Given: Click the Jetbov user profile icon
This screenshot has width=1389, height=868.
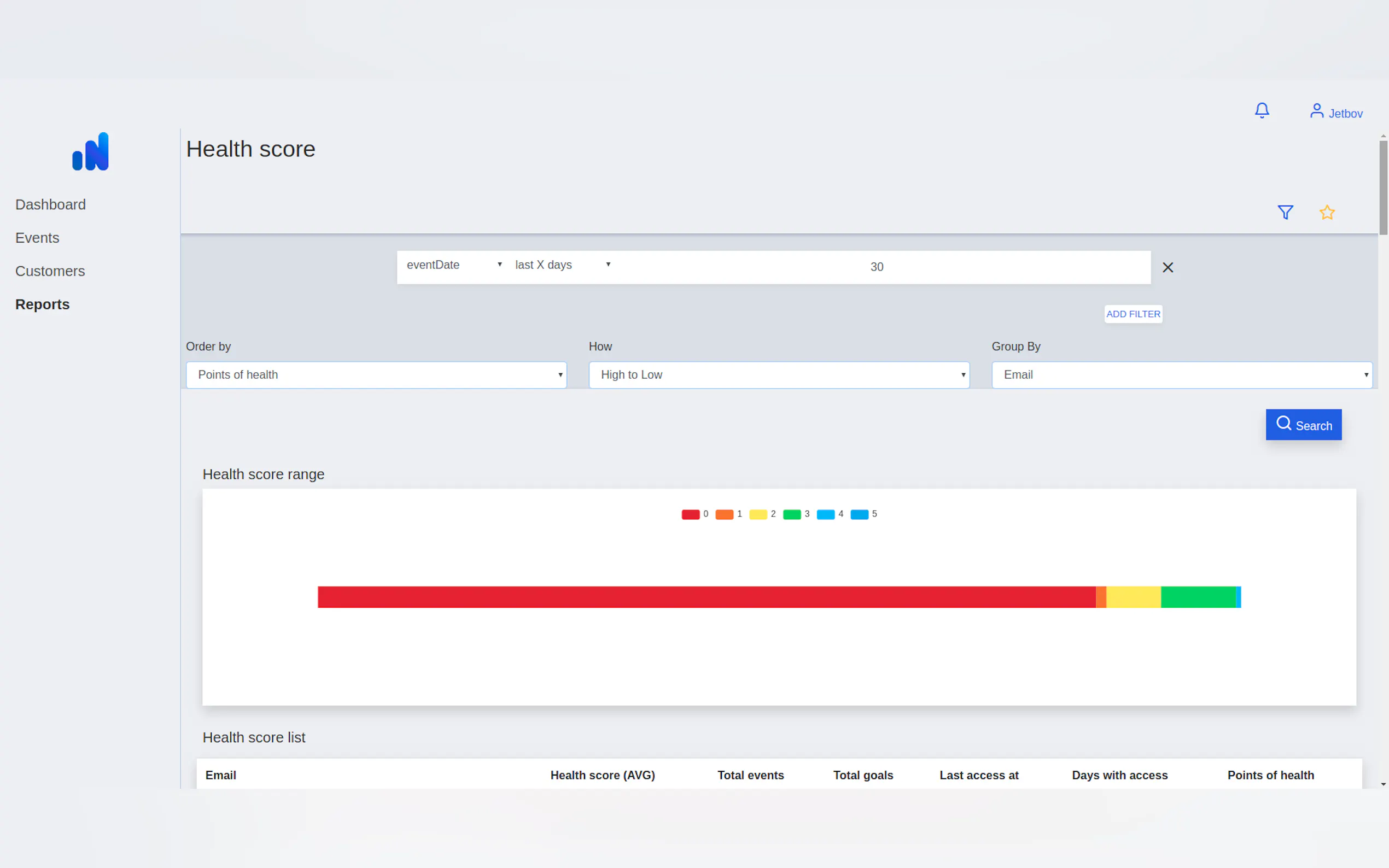Looking at the screenshot, I should point(1316,111).
